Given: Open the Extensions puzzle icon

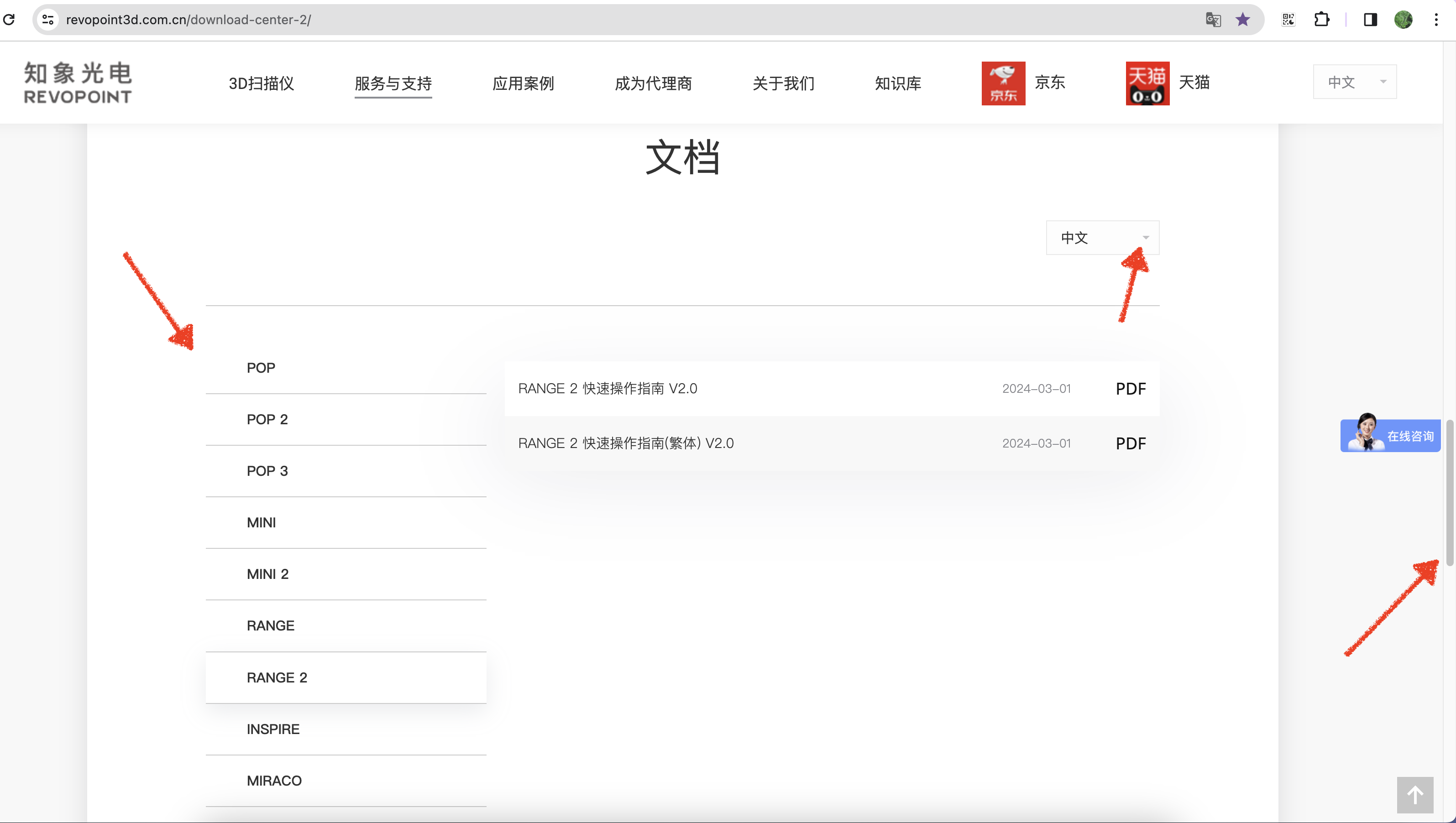Looking at the screenshot, I should pyautogui.click(x=1321, y=20).
